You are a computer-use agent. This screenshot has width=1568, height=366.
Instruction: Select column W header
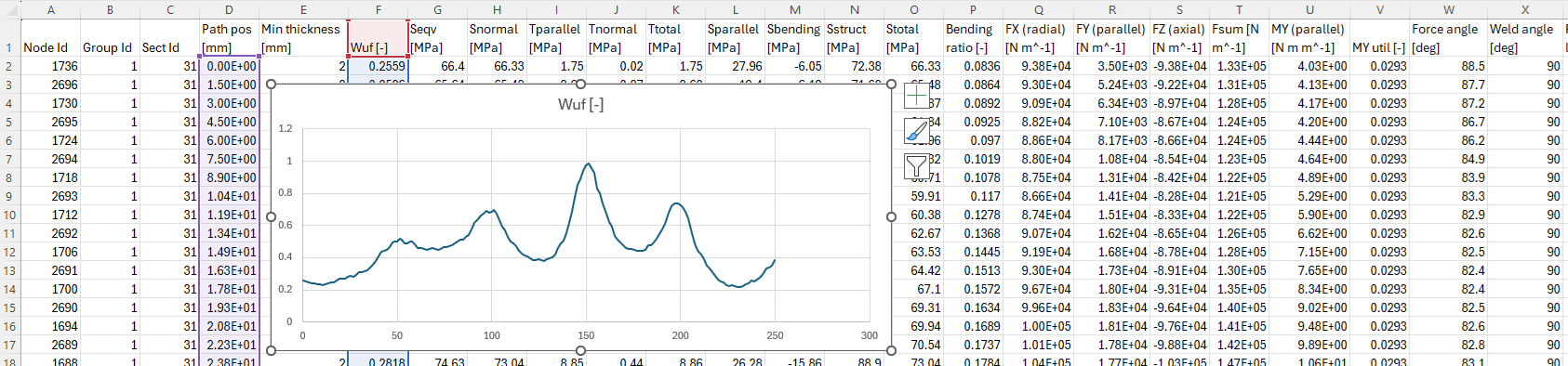pyautogui.click(x=1449, y=9)
